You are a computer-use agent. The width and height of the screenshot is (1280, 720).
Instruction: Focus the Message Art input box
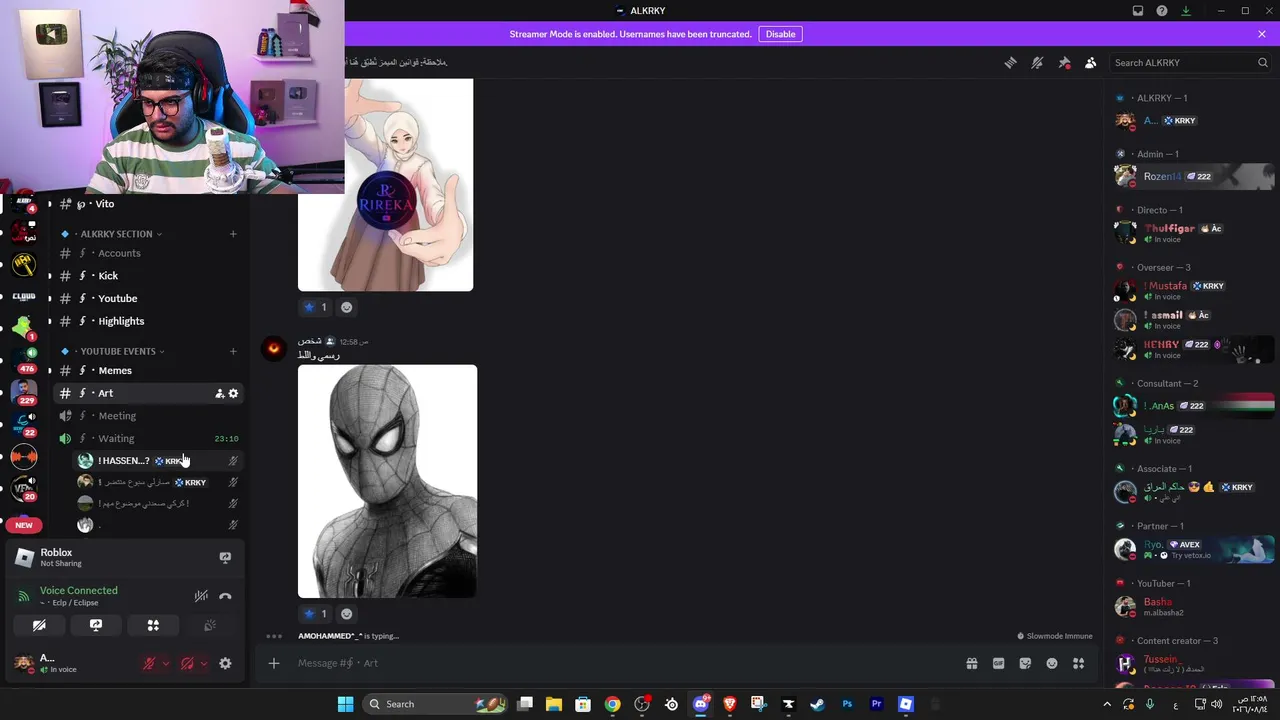(625, 663)
